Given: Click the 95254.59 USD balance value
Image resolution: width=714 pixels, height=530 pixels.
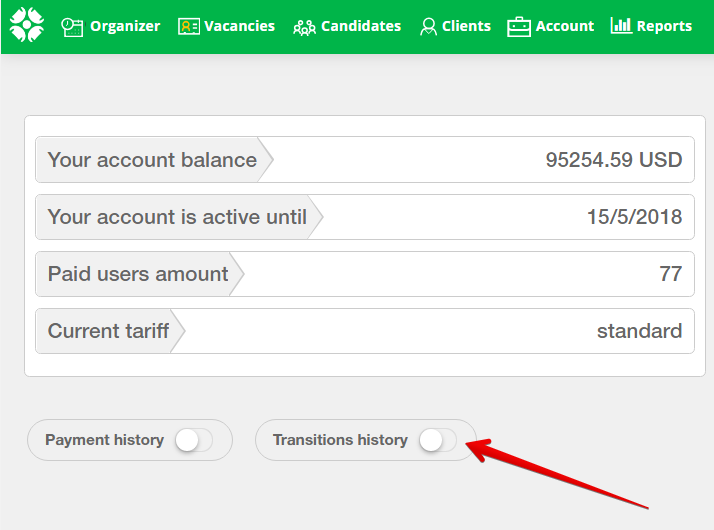Looking at the screenshot, I should pyautogui.click(x=613, y=160).
